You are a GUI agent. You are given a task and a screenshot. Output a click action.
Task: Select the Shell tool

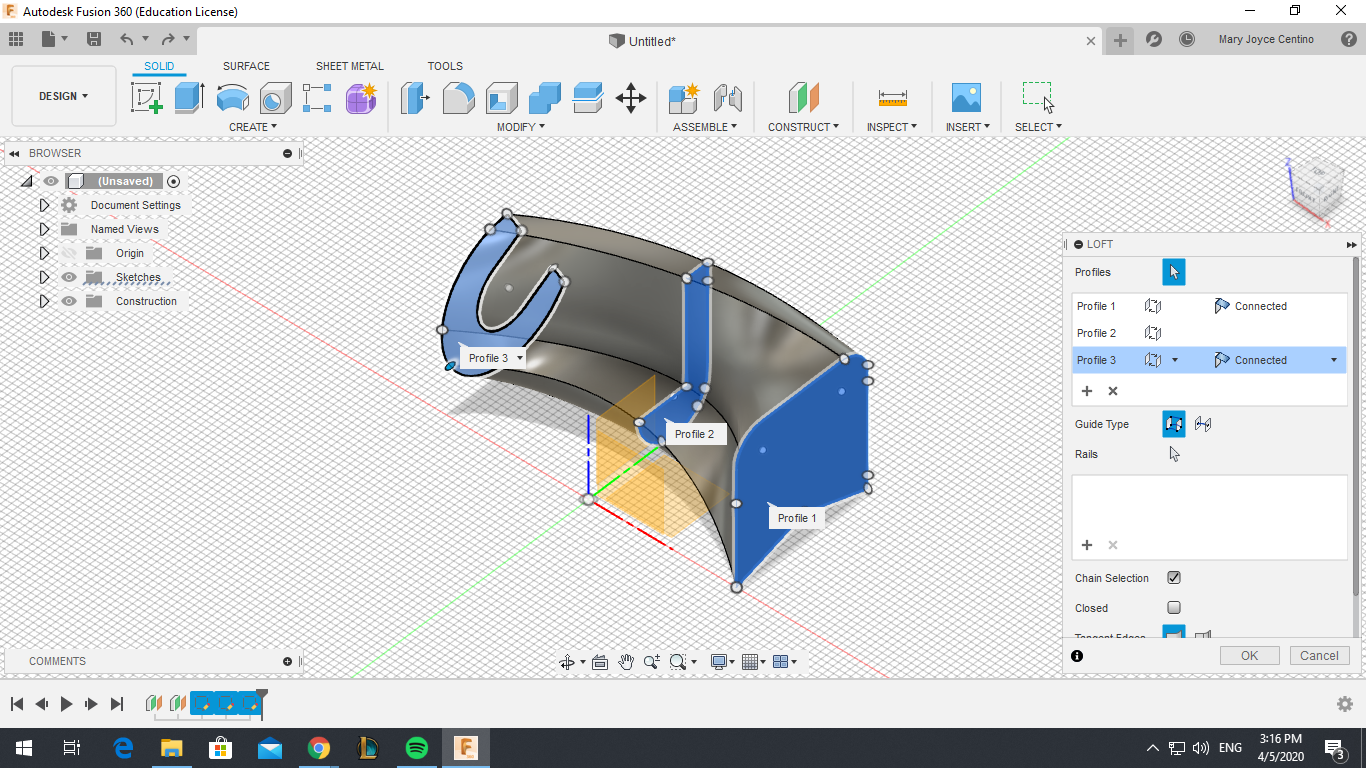point(501,98)
